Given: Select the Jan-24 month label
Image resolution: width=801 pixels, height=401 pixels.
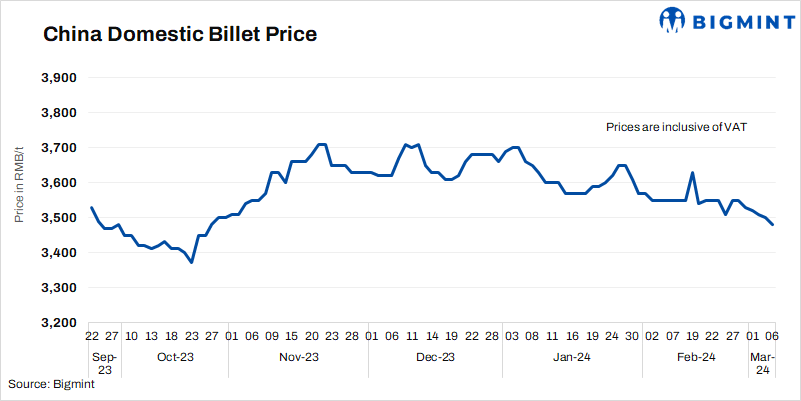Looking at the screenshot, I should (568, 357).
